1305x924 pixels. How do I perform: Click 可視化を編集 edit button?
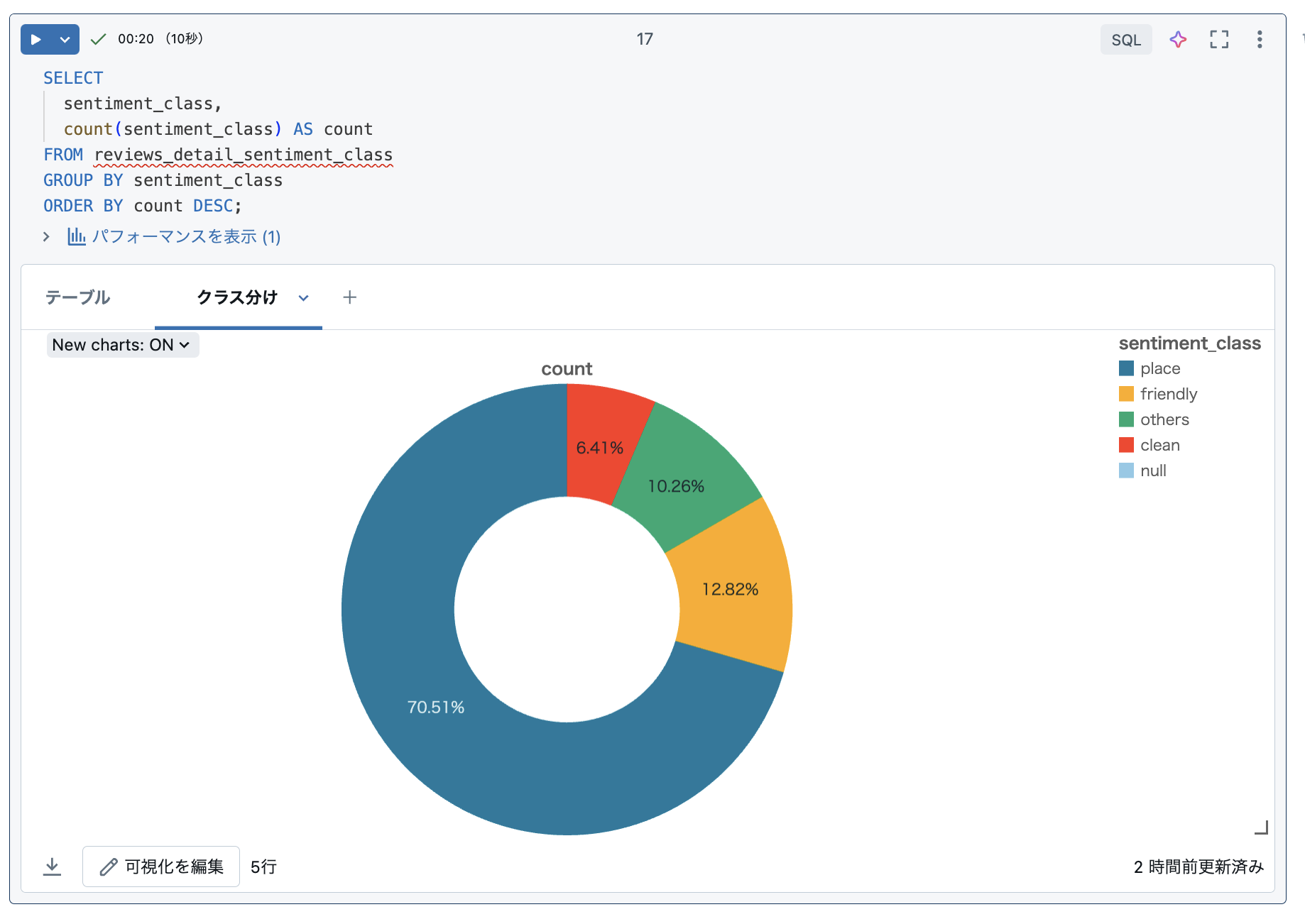coord(161,867)
